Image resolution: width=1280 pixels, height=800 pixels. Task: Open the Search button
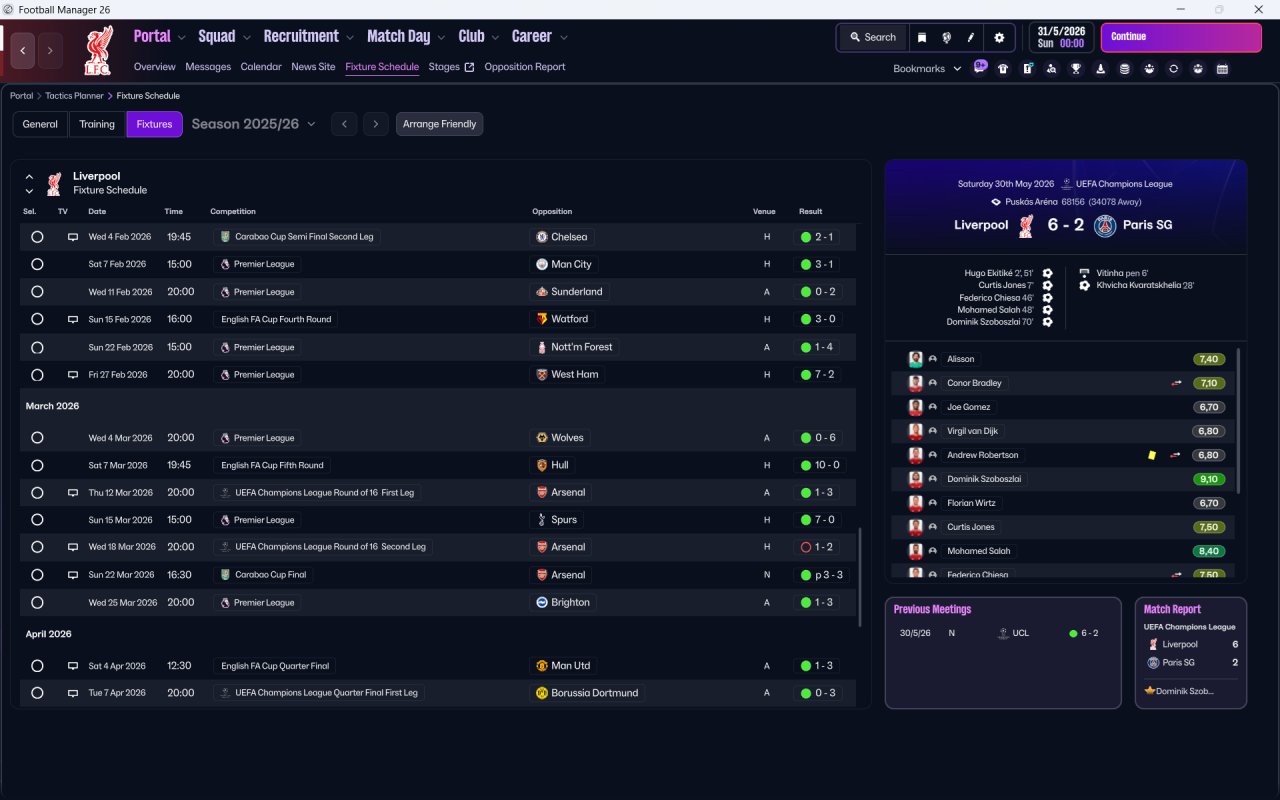[x=873, y=37]
